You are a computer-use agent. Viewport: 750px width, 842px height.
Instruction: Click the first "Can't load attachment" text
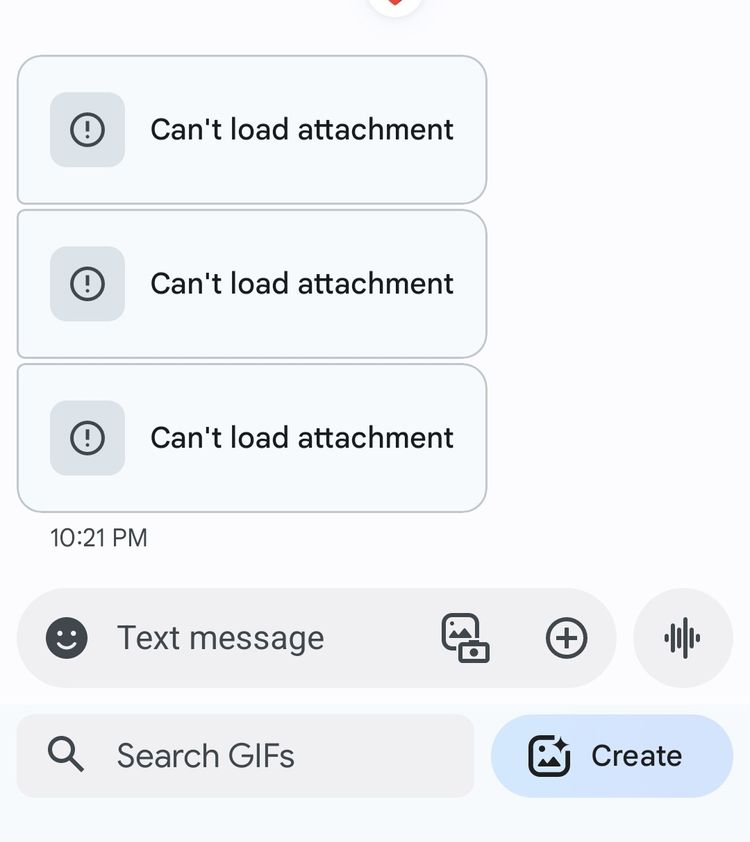point(302,129)
